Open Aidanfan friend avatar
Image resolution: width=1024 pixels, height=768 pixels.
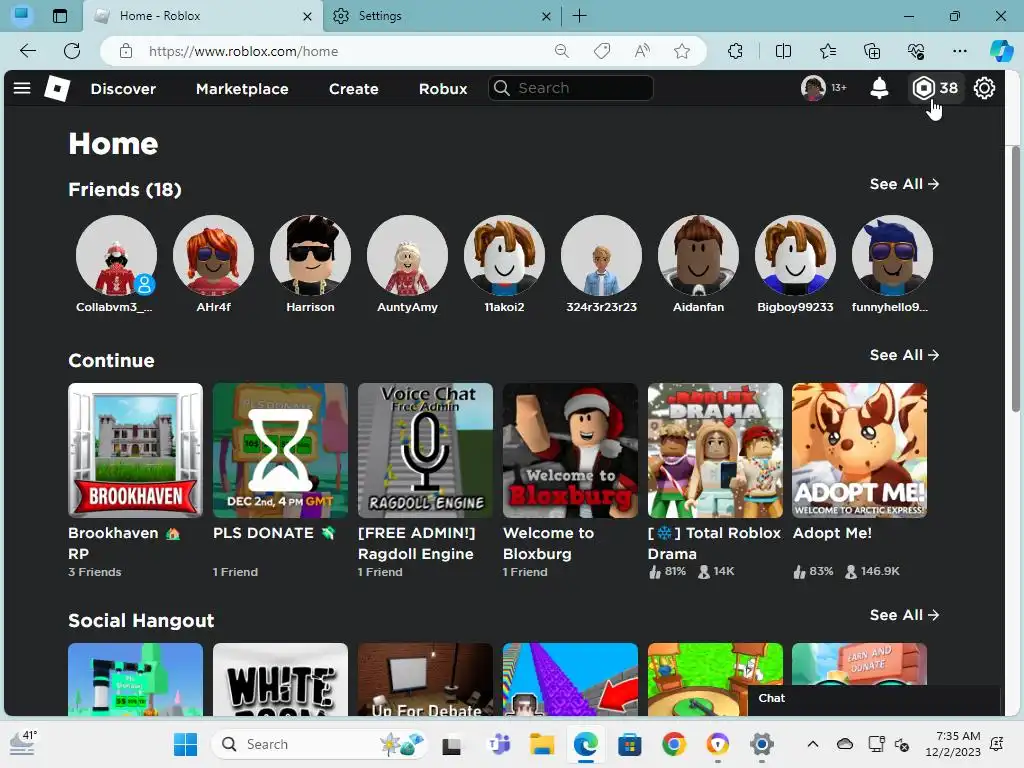[698, 255]
